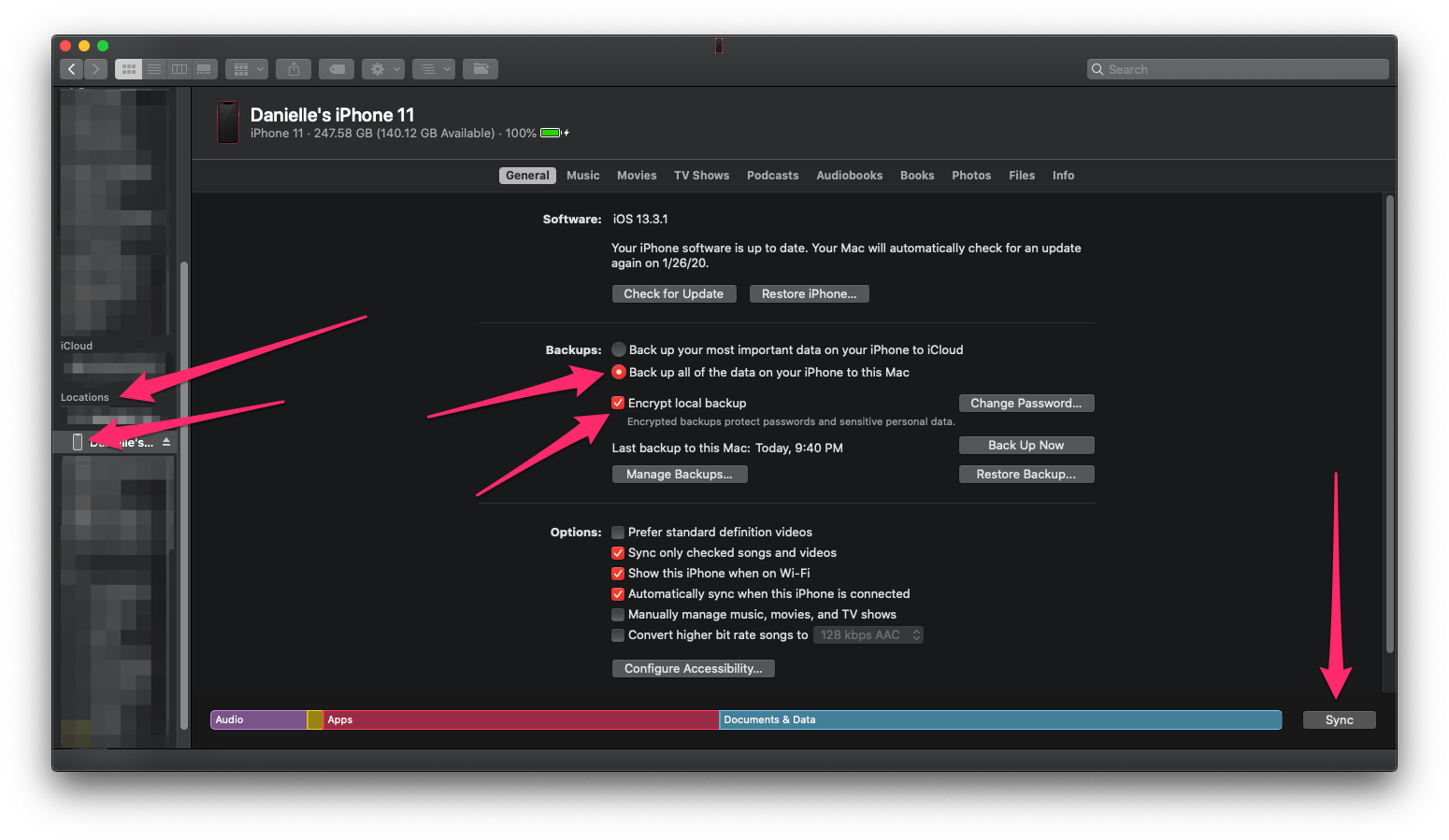Click the Locations sidebar heading
This screenshot has height=840, width=1449.
[x=85, y=398]
